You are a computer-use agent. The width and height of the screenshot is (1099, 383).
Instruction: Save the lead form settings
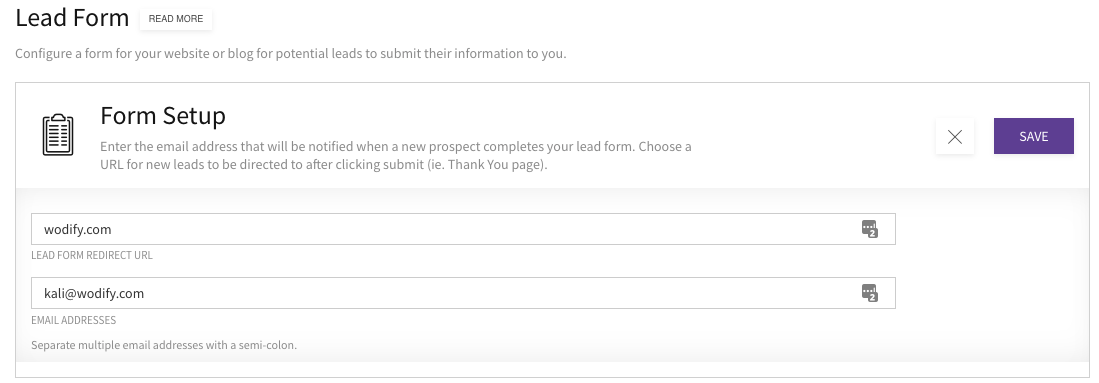click(x=1034, y=136)
